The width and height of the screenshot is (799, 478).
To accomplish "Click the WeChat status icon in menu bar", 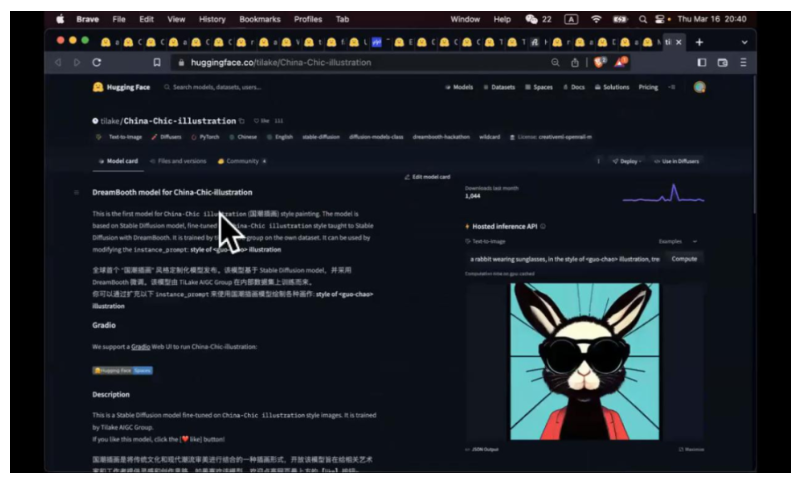I will pyautogui.click(x=531, y=19).
